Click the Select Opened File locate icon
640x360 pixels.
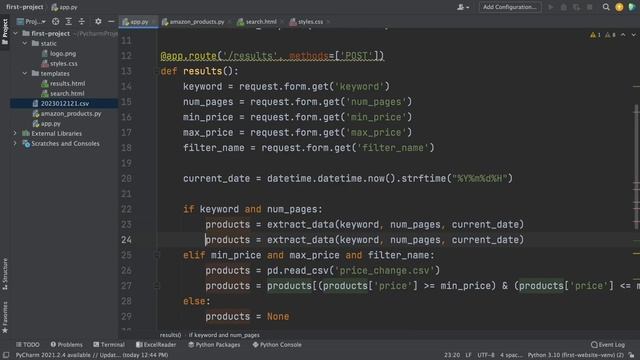tap(56, 22)
